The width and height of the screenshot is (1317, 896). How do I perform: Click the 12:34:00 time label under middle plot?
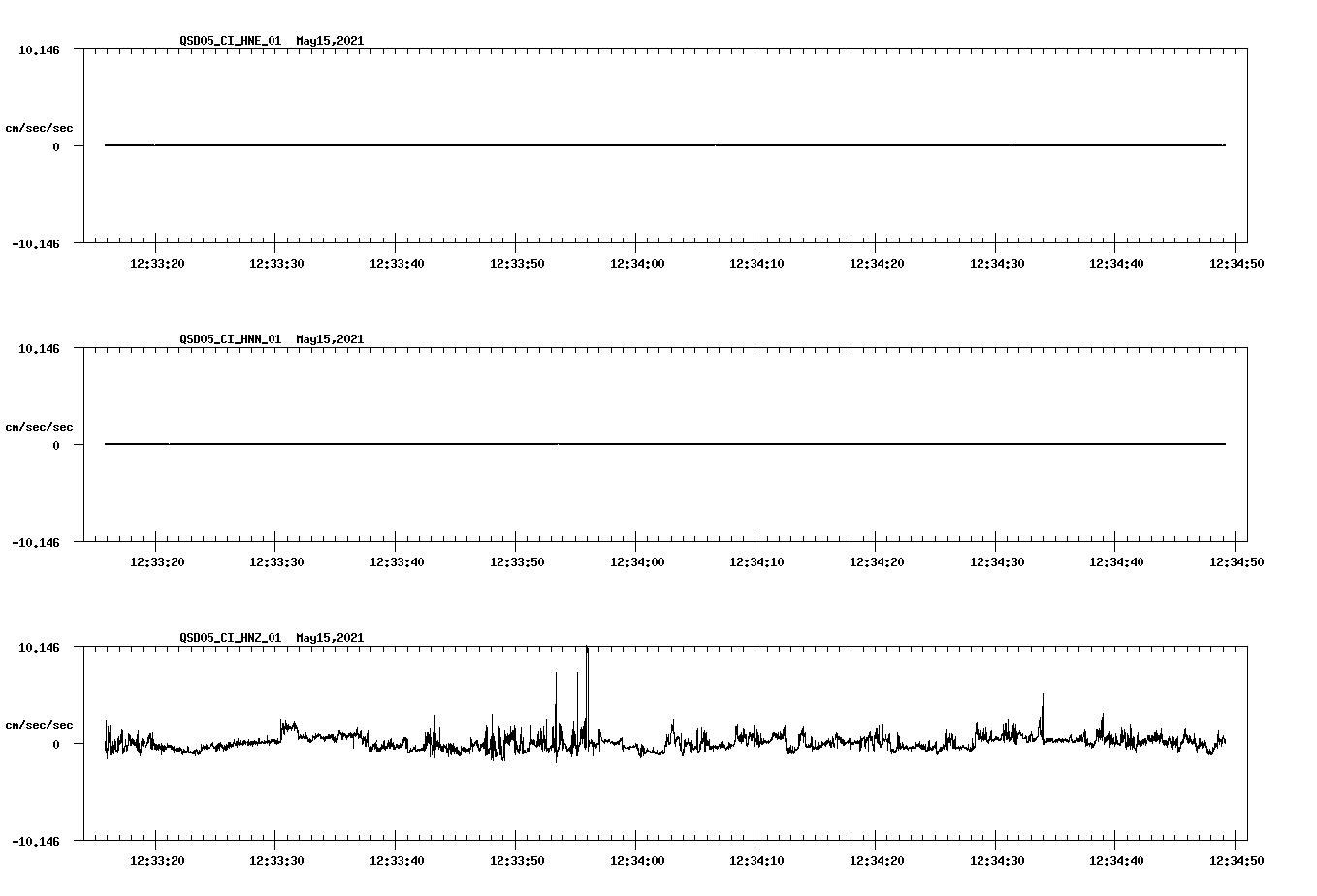point(637,560)
